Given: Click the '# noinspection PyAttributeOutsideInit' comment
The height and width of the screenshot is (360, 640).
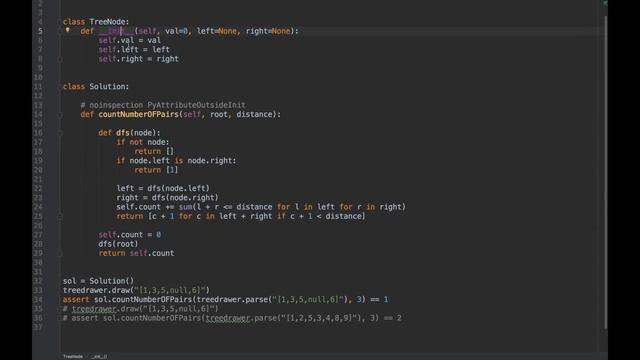Looking at the screenshot, I should [163, 105].
